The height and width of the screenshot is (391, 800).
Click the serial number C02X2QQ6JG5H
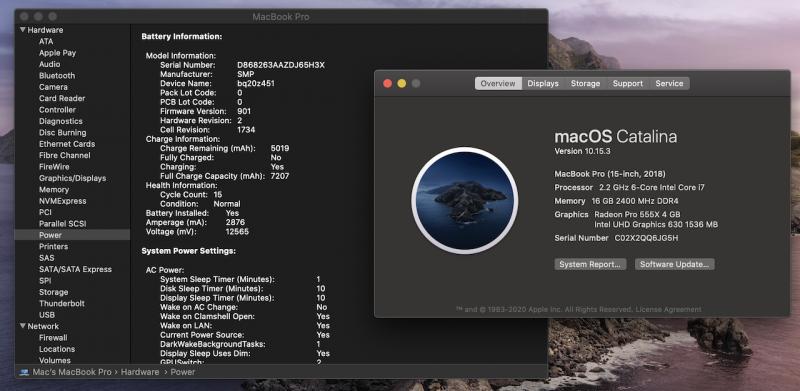(x=646, y=238)
